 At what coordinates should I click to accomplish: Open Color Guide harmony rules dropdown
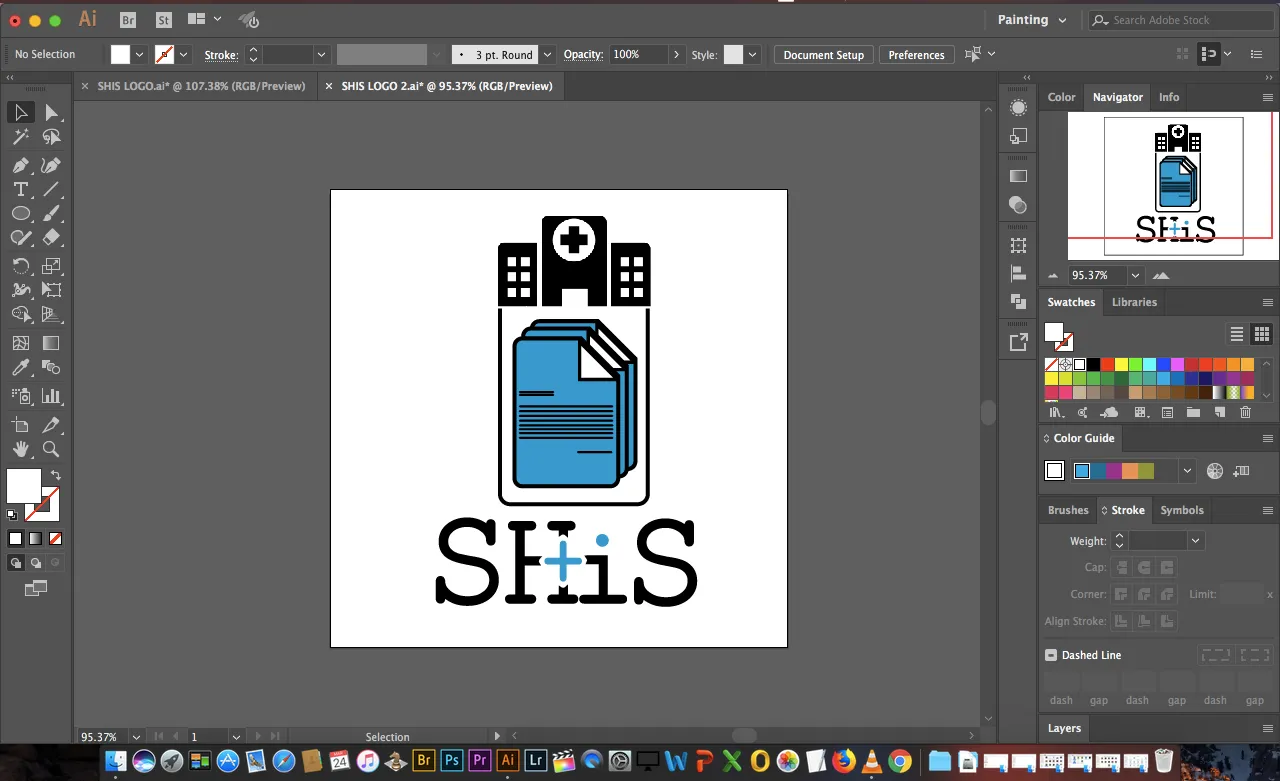[1187, 471]
